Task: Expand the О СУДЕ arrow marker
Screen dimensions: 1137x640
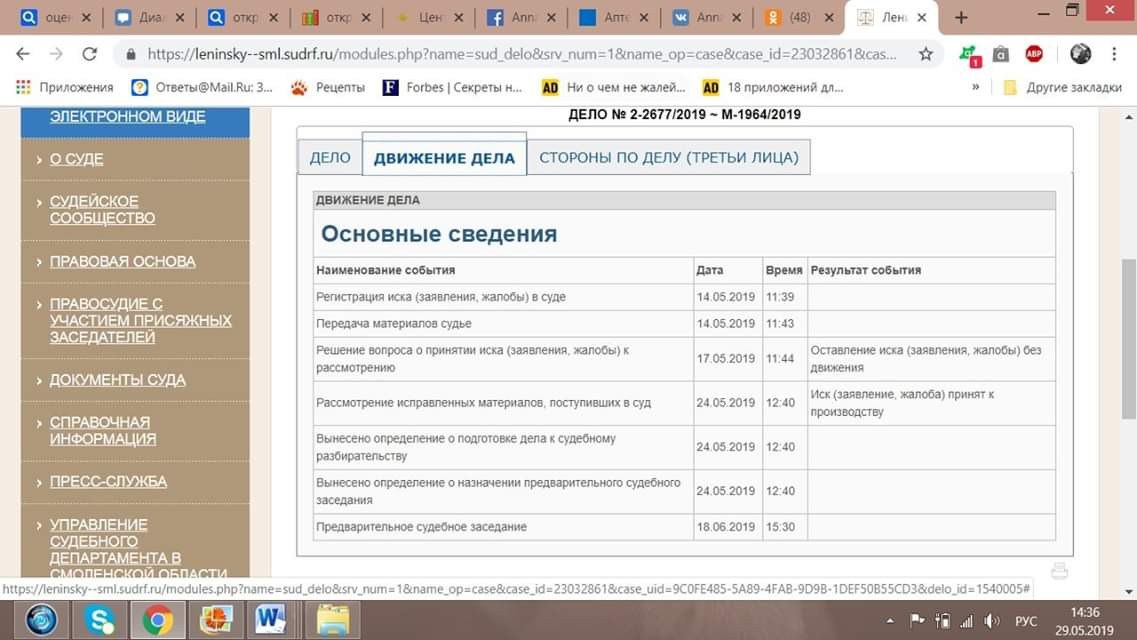Action: point(39,159)
